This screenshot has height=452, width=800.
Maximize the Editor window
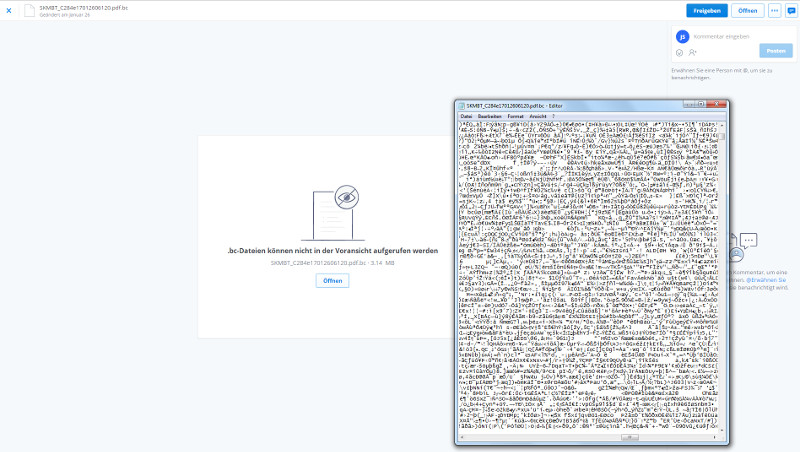(x=701, y=104)
